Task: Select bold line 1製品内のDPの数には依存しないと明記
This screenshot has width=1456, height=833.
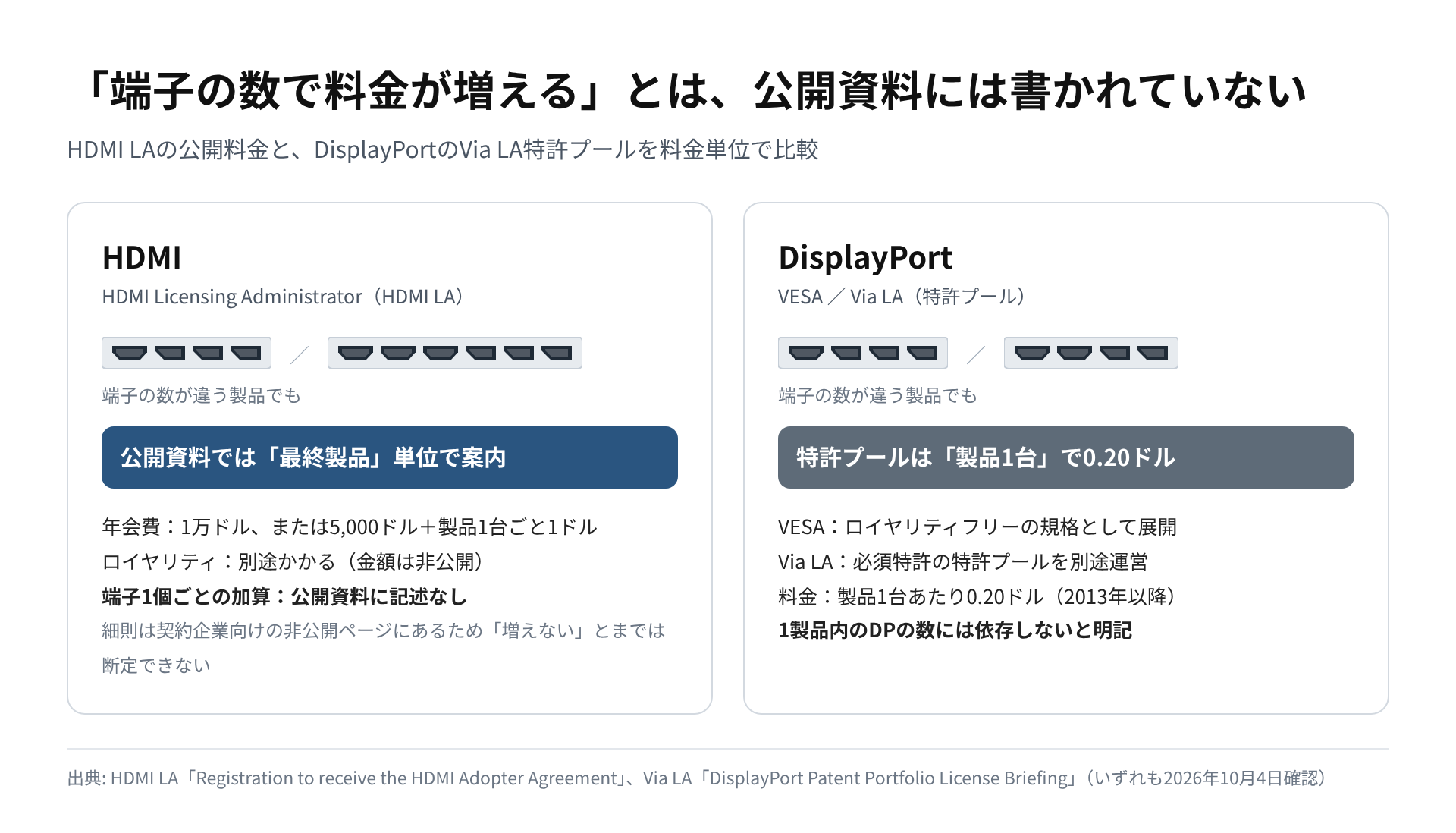Action: (955, 630)
